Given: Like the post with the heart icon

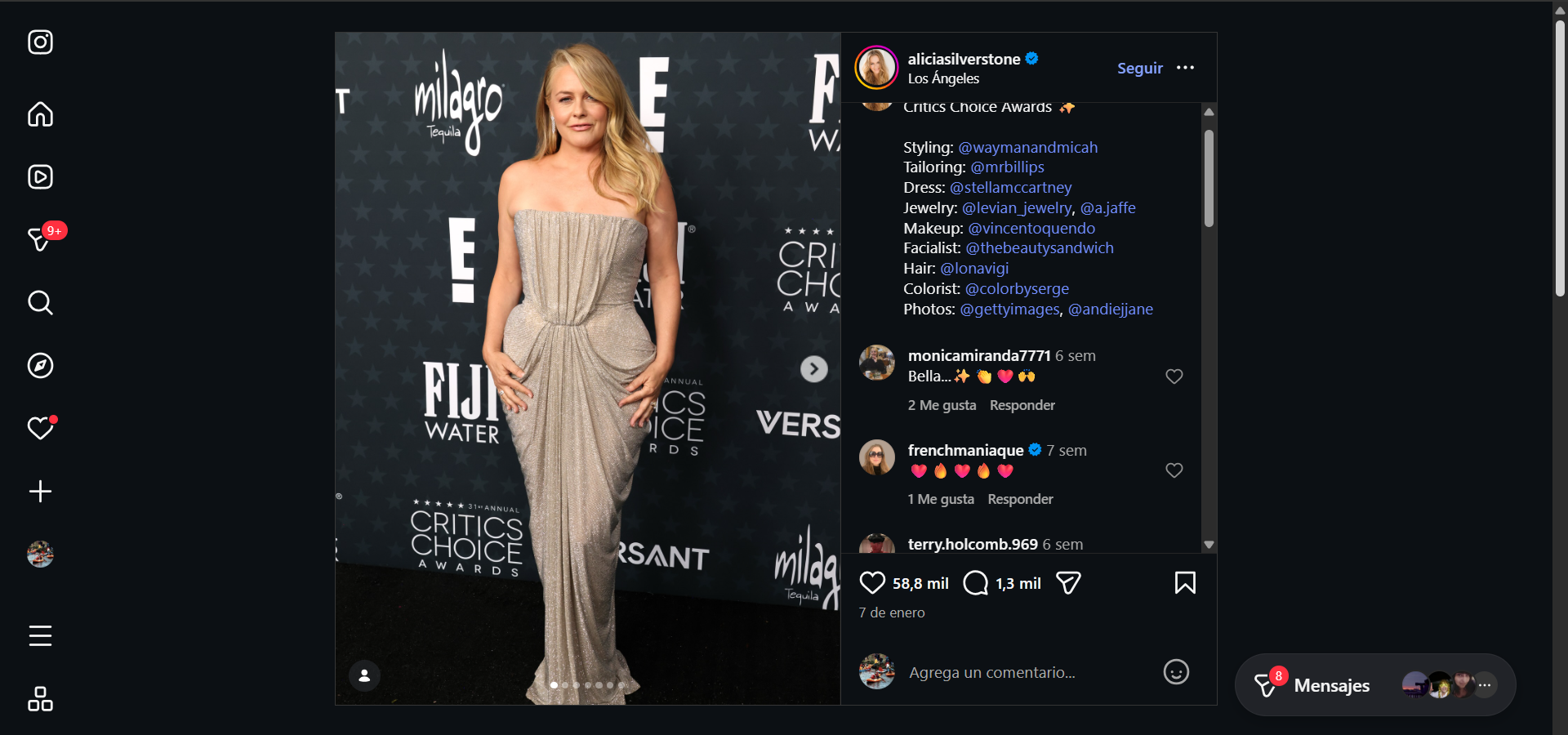Looking at the screenshot, I should (872, 583).
